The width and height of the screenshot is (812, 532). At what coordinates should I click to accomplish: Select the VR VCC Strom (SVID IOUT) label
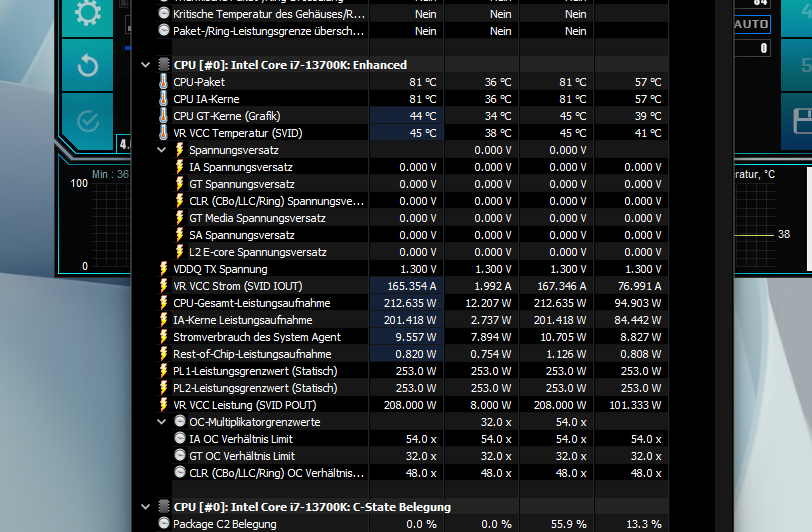pyautogui.click(x=238, y=286)
